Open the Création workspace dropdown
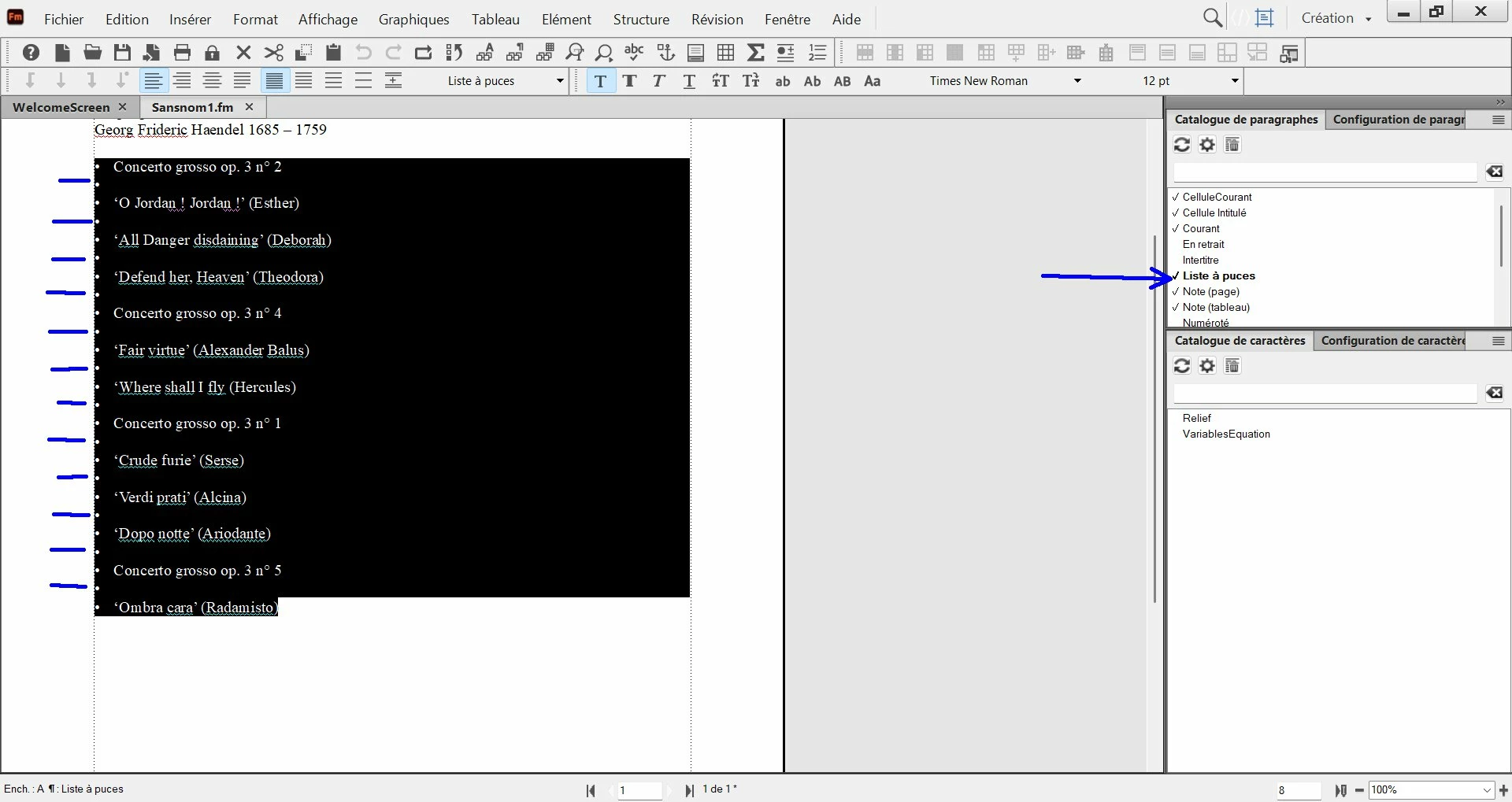This screenshot has height=802, width=1512. click(1336, 18)
